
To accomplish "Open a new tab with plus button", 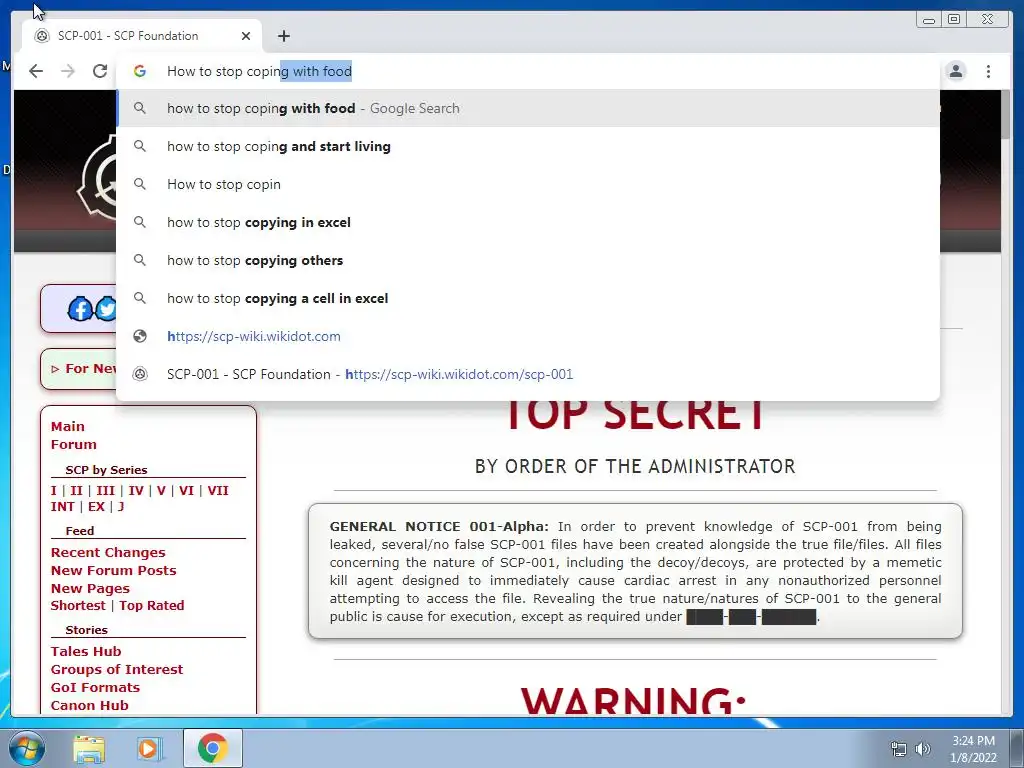I will pyautogui.click(x=283, y=36).
